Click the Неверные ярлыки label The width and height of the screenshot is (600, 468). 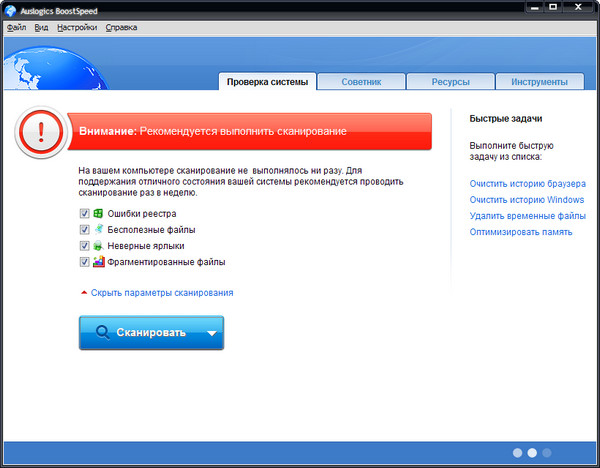[146, 246]
